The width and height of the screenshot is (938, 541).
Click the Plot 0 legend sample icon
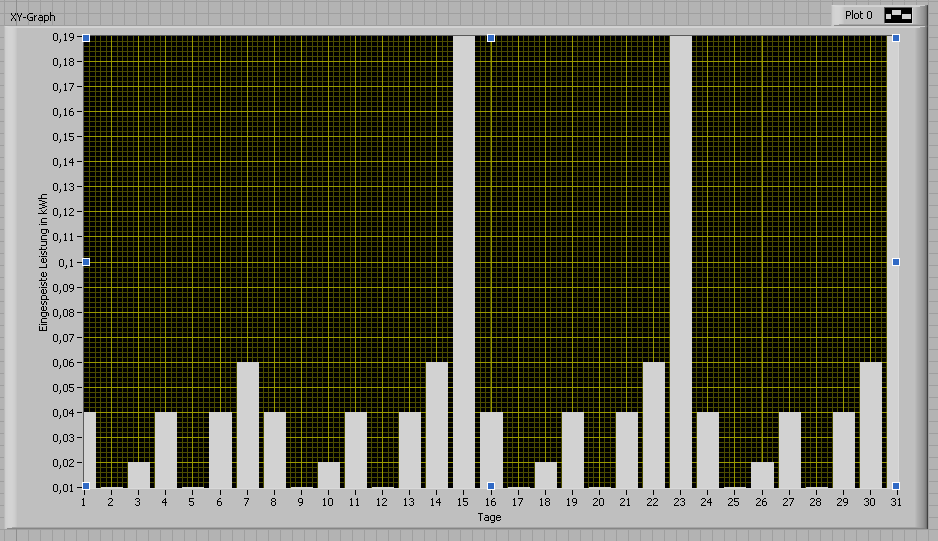point(899,16)
